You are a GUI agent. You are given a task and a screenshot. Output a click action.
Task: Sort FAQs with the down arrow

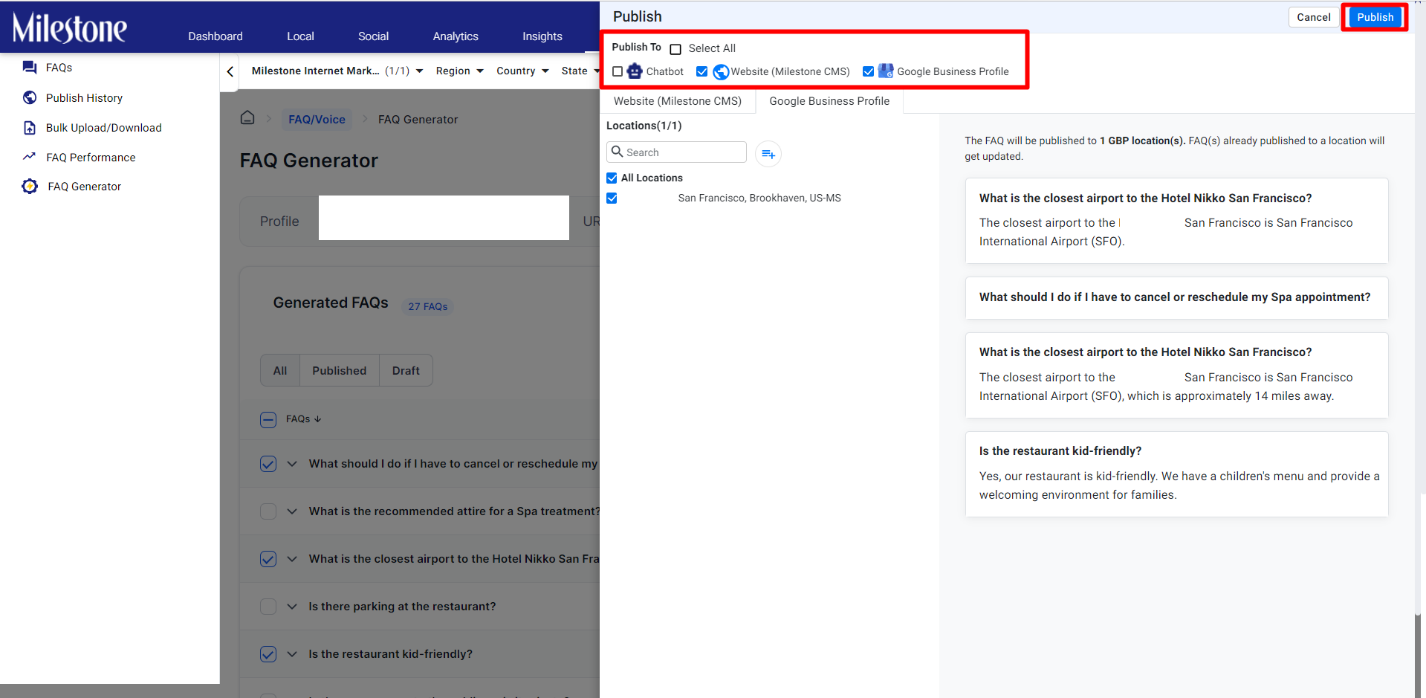pos(318,419)
